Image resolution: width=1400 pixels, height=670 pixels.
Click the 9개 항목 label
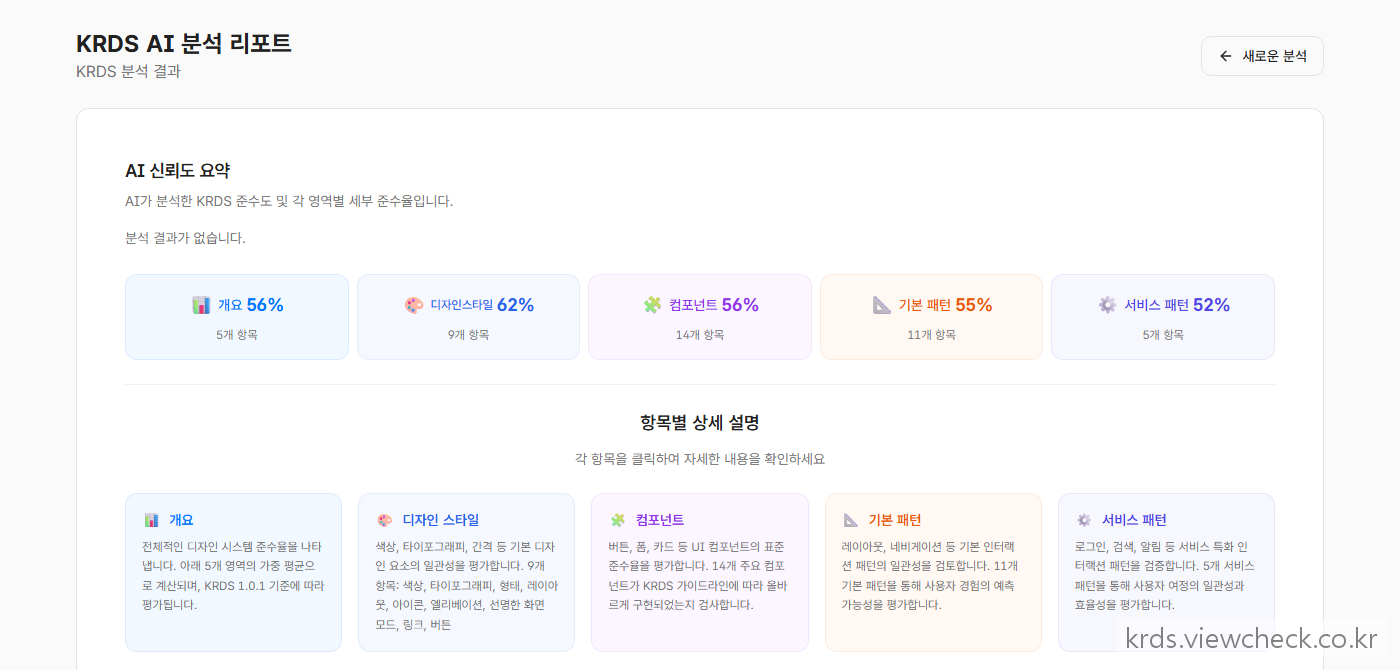pyautogui.click(x=468, y=335)
